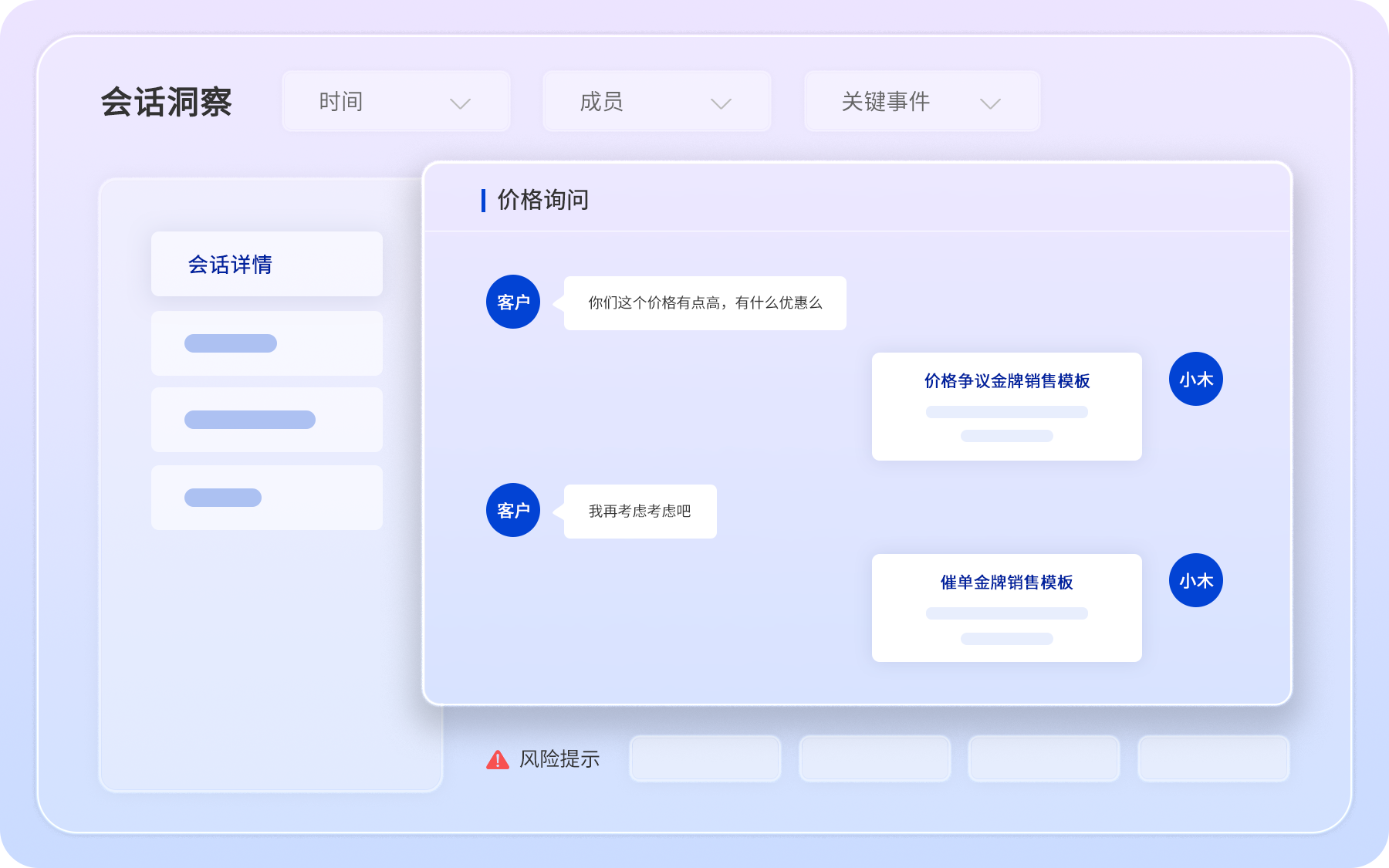Click 客户 avatar beside 我再考虑考虑吧 message

point(513,510)
